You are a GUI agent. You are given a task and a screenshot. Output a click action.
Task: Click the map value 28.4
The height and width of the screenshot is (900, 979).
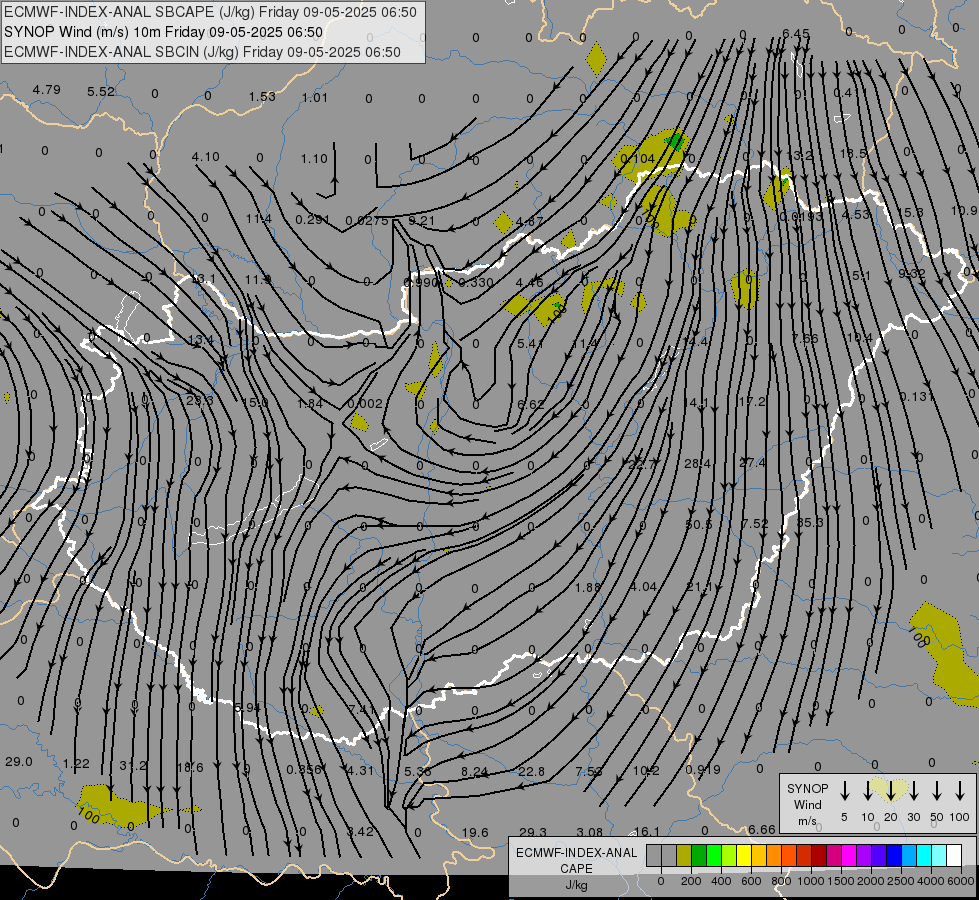point(697,463)
